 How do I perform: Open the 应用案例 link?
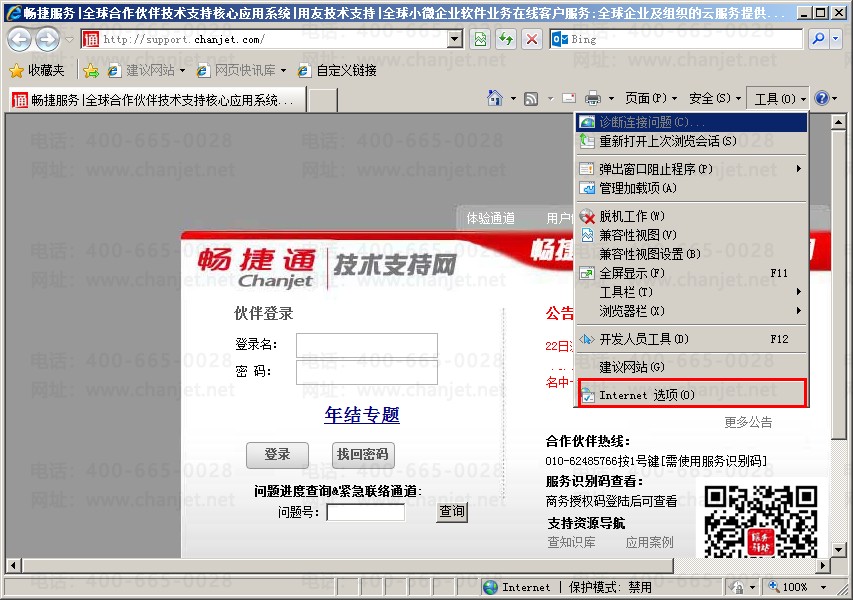point(650,542)
